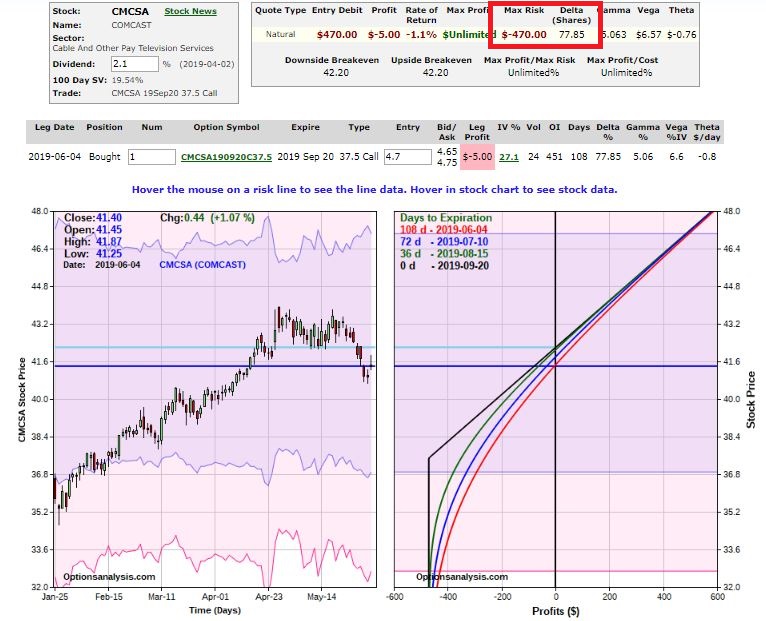Click the Theta $/day cell -0.8
Screen dimensions: 766x621
pyautogui.click(x=707, y=157)
